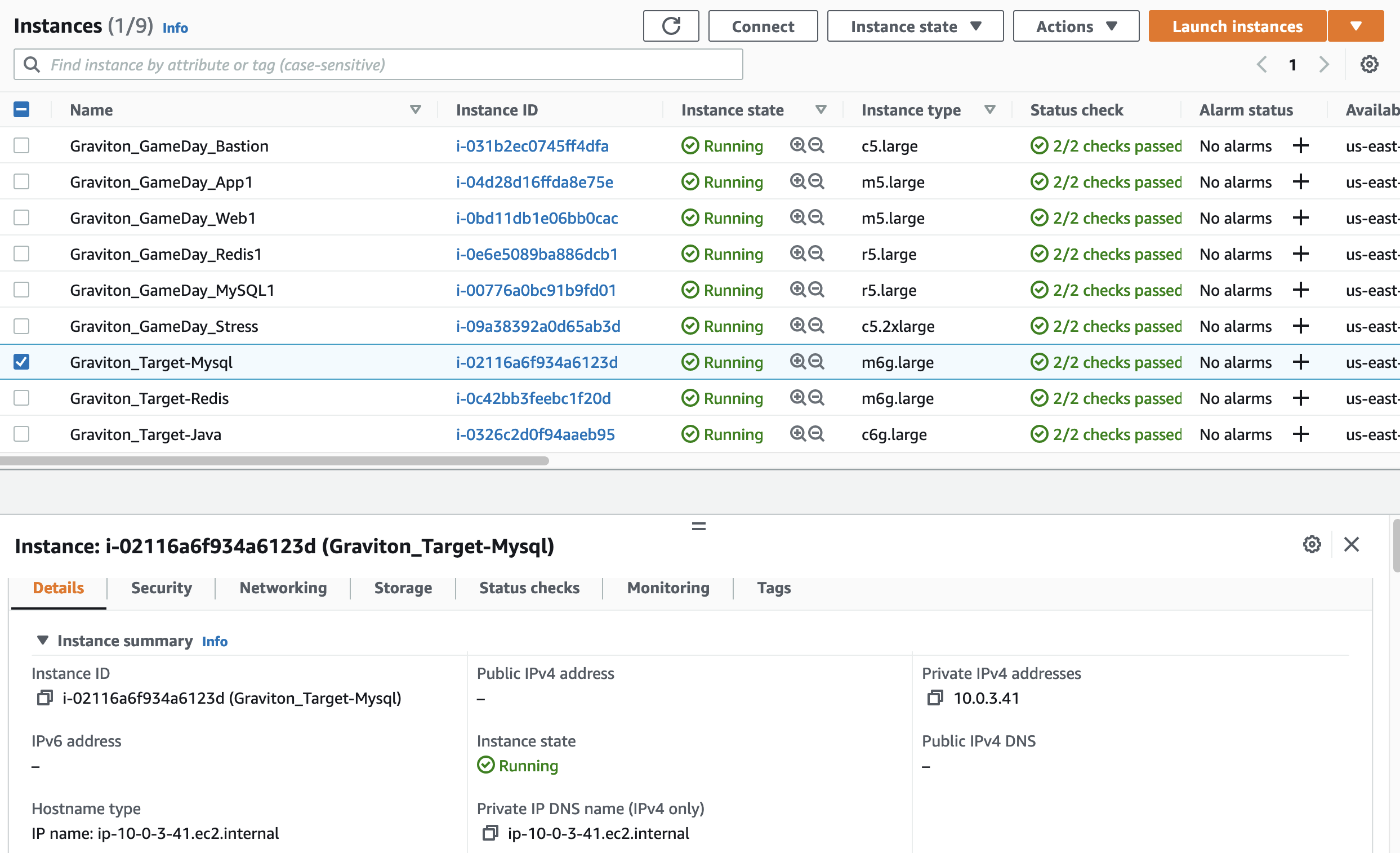
Task: Copy private IPv4 address 10.0.3.41
Action: [x=935, y=697]
